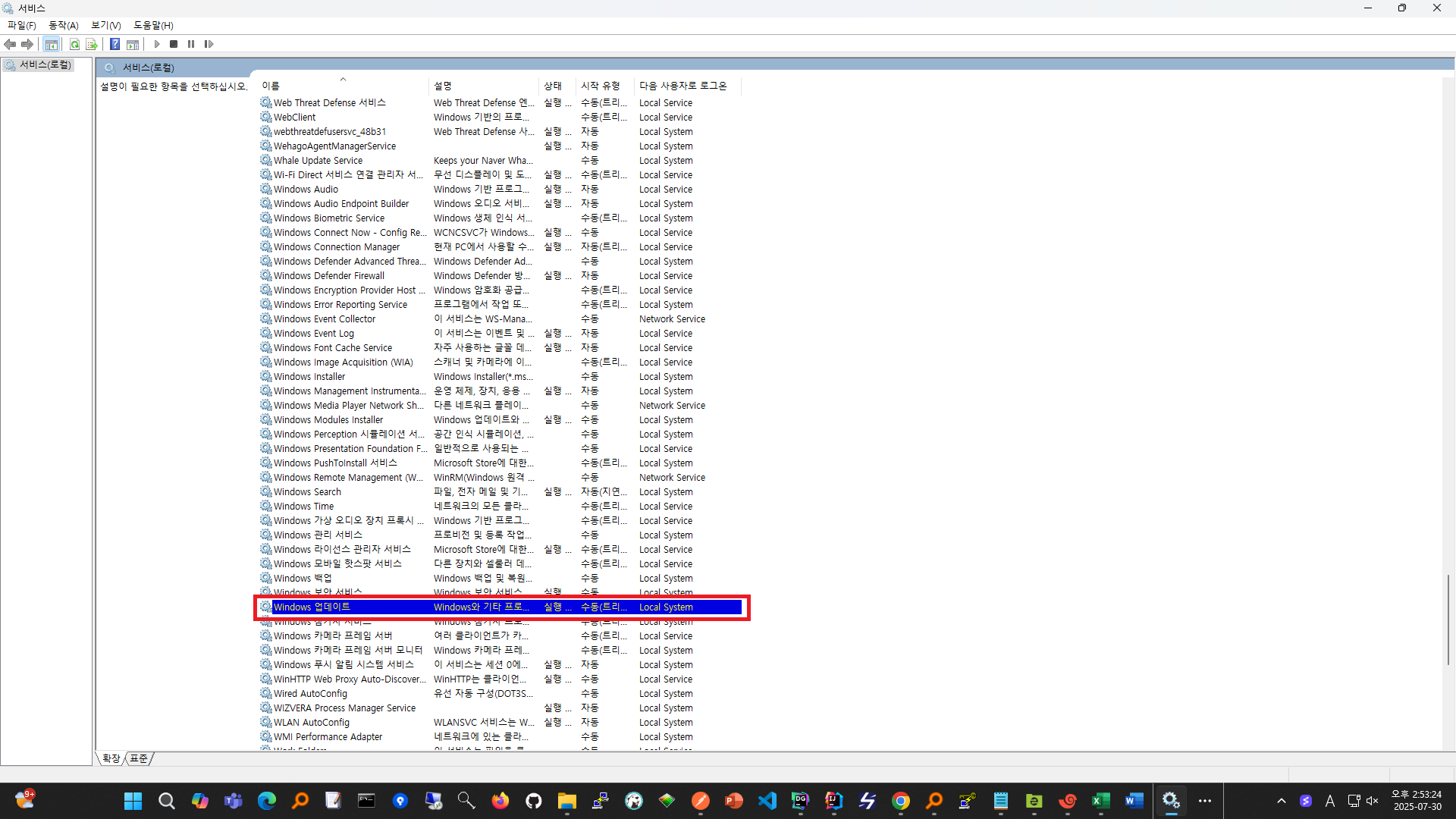The image size is (1456, 819).
Task: Switch to the 확장 tab
Action: (111, 758)
